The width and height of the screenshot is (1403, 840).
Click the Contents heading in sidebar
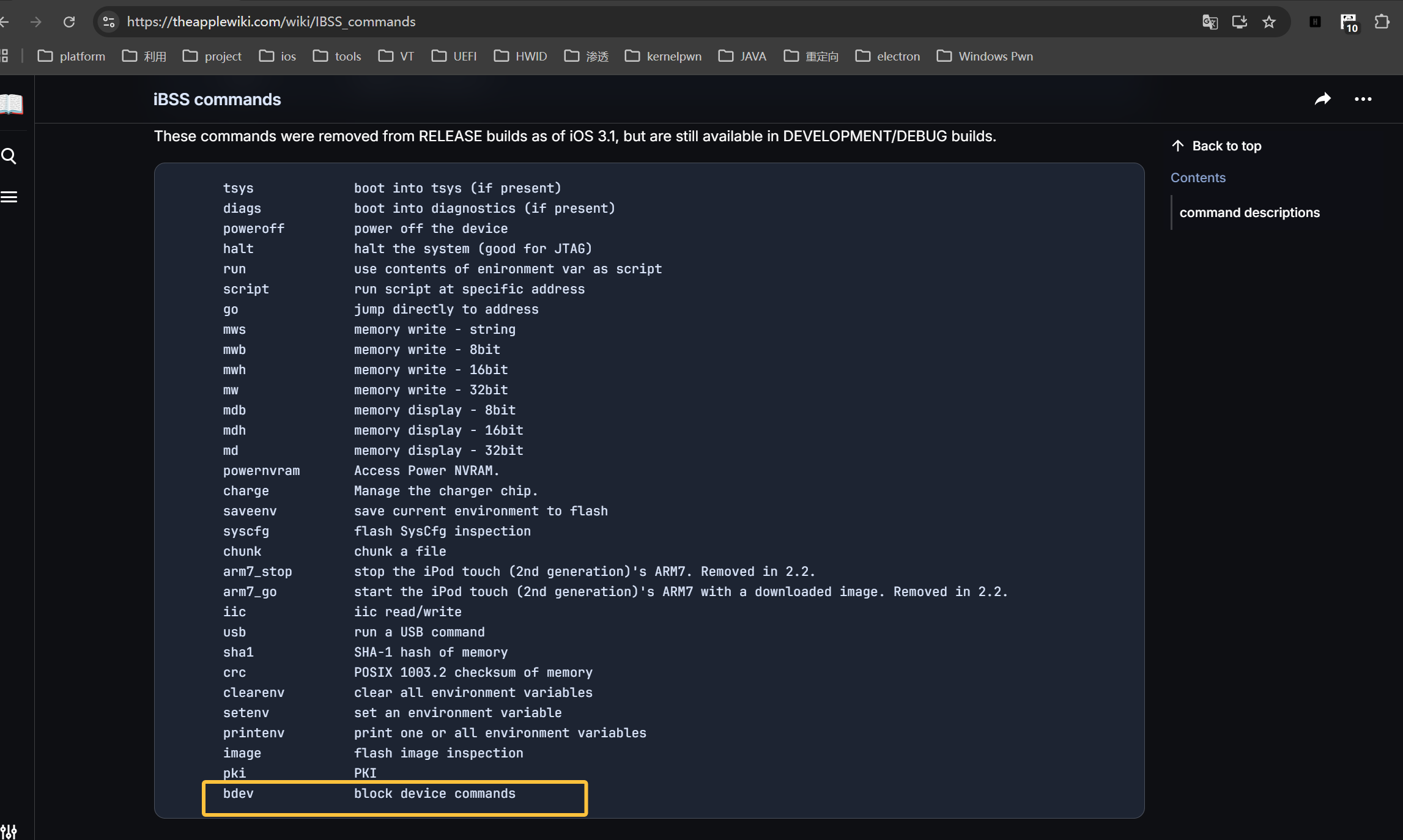(x=1198, y=177)
